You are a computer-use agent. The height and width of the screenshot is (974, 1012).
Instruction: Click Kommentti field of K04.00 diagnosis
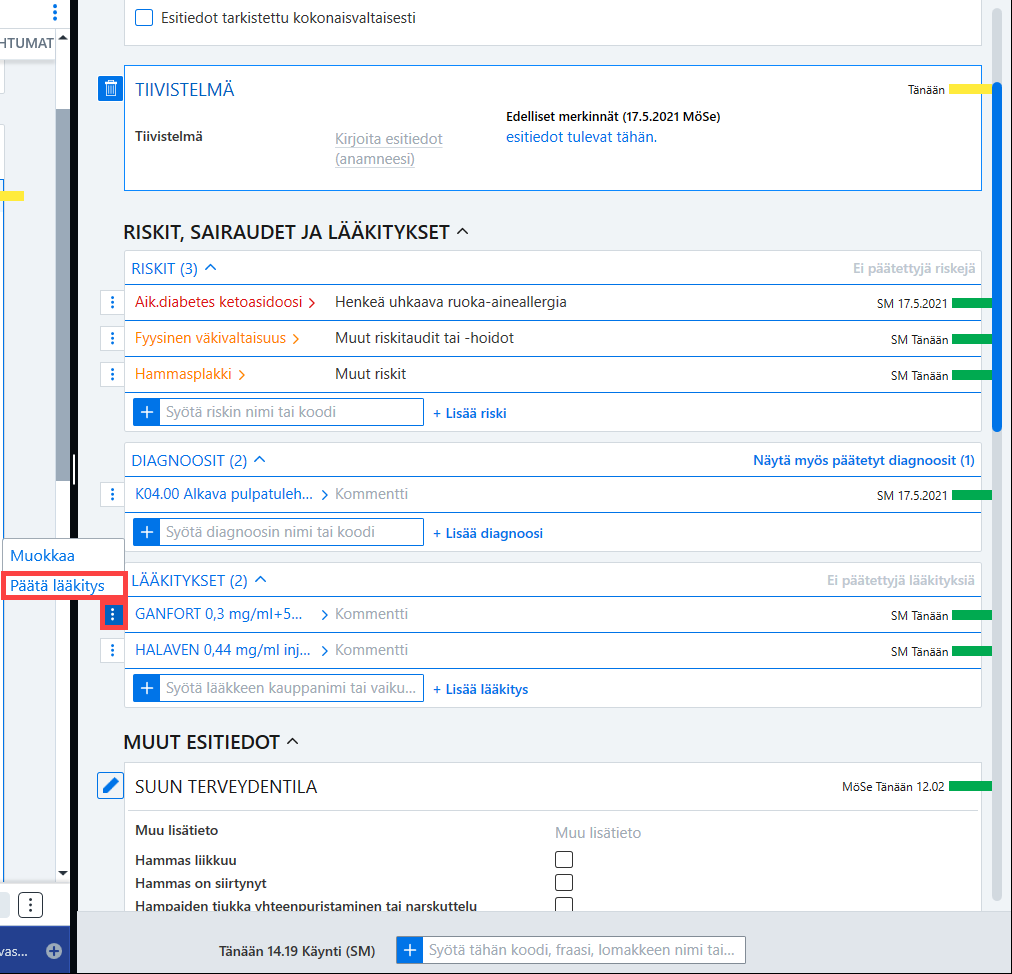(x=371, y=494)
